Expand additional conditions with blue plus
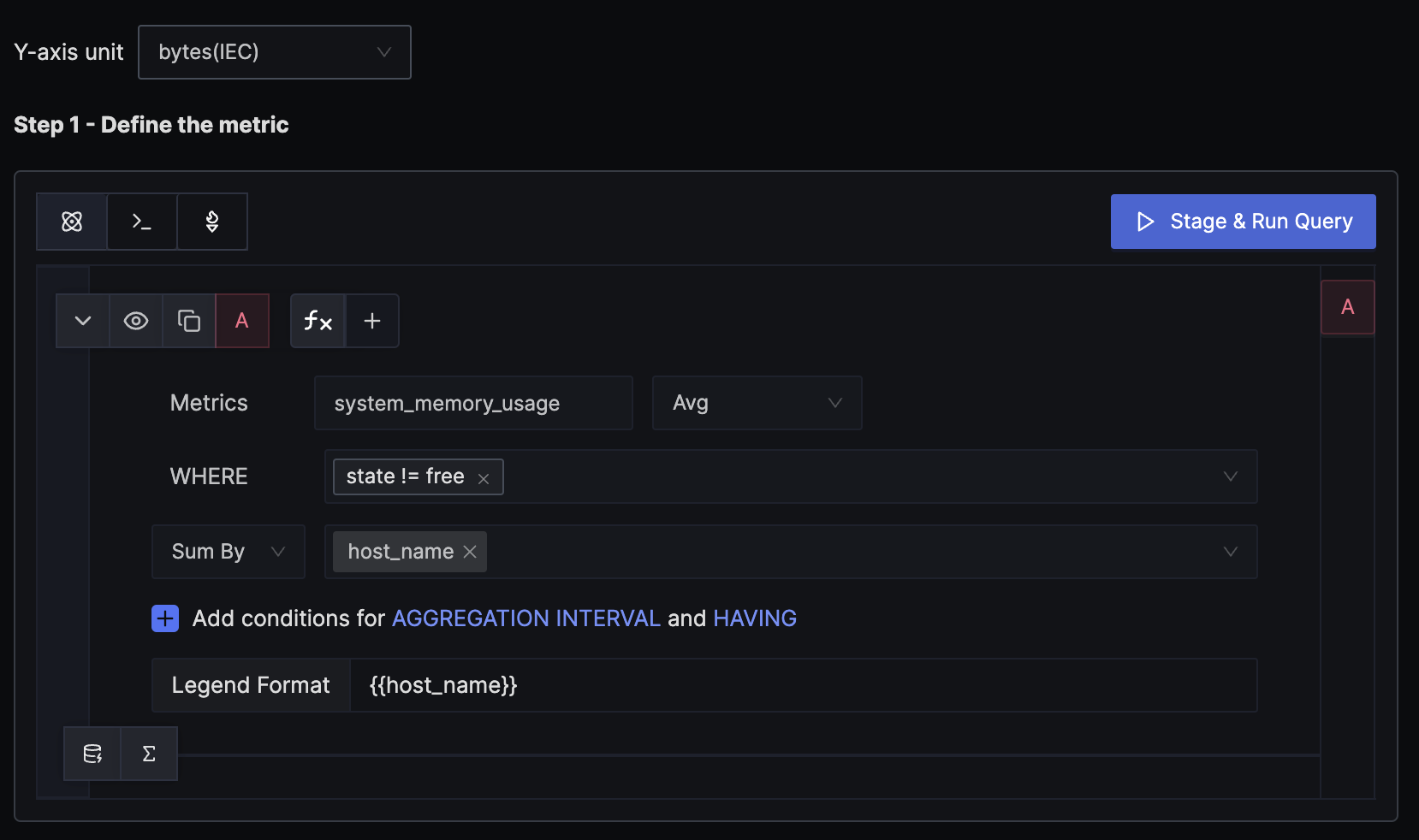The height and width of the screenshot is (840, 1419). point(165,618)
